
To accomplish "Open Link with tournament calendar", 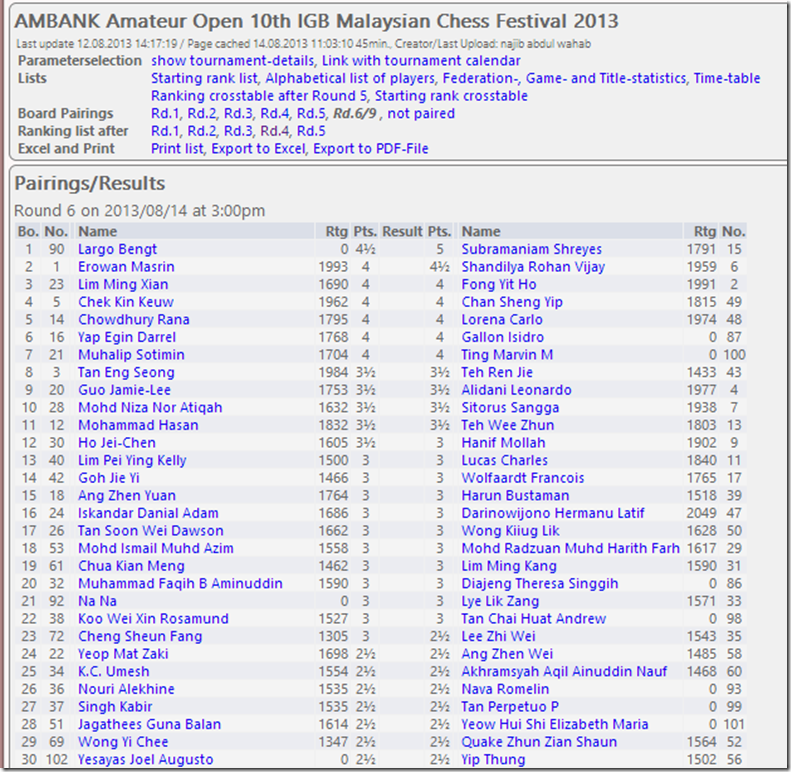I will coord(421,61).
